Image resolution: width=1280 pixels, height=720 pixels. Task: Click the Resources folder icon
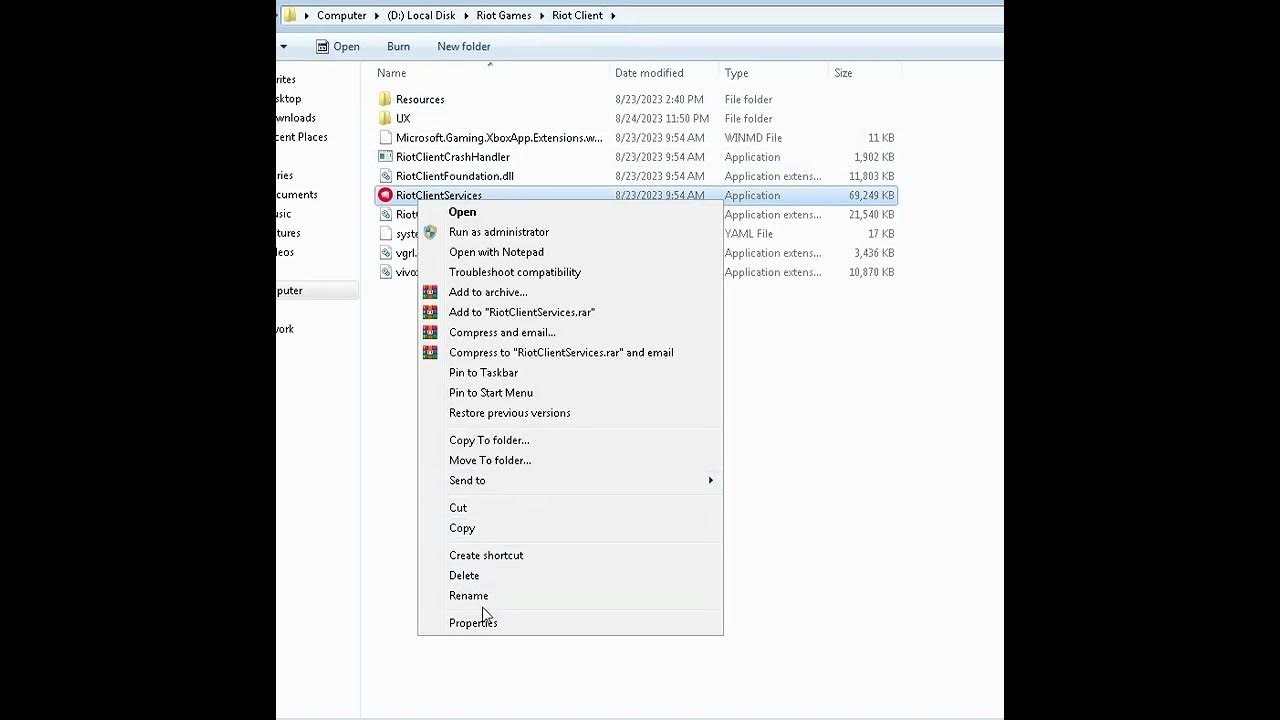pyautogui.click(x=385, y=99)
